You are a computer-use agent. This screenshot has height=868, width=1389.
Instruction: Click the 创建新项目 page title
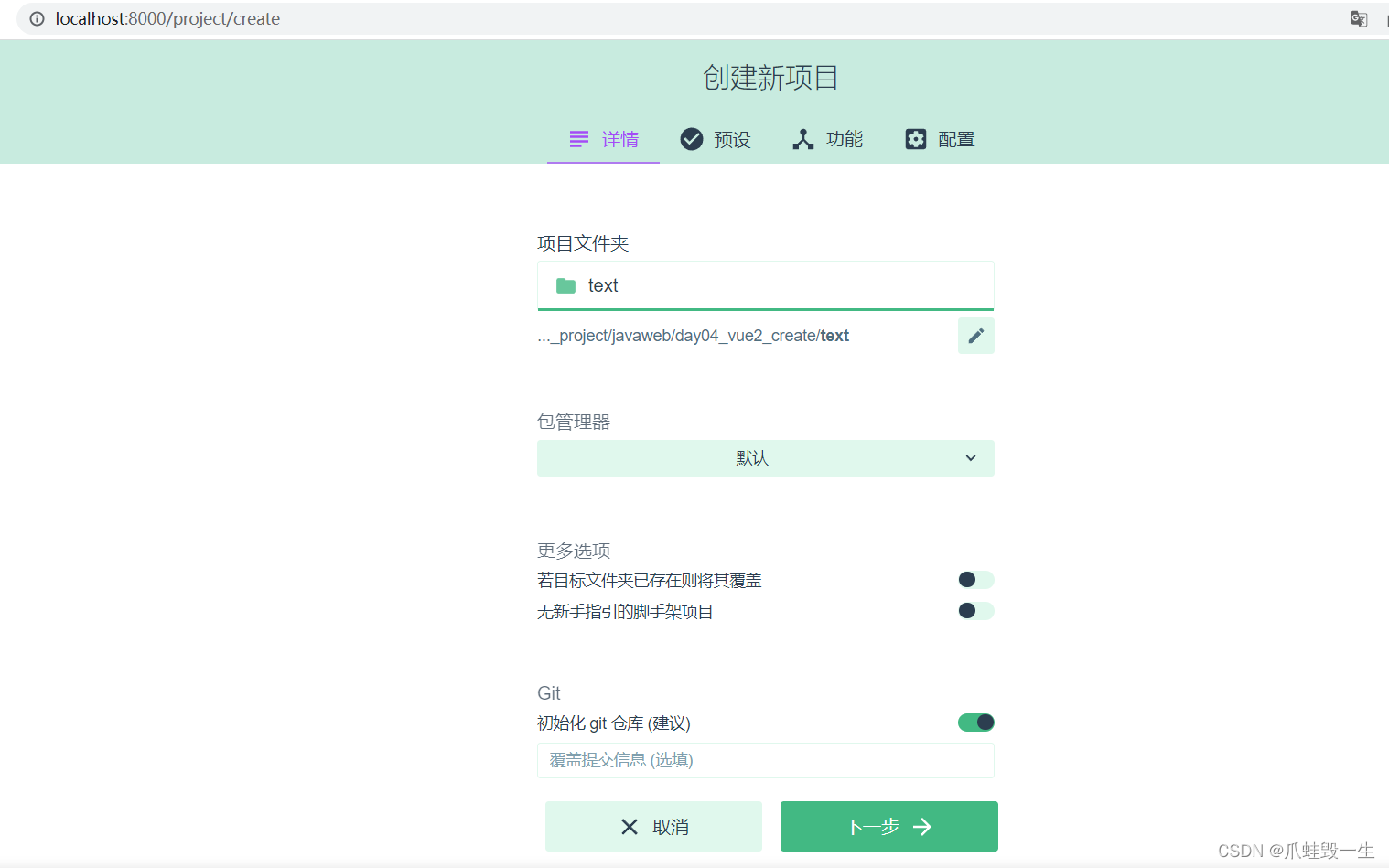click(x=770, y=78)
